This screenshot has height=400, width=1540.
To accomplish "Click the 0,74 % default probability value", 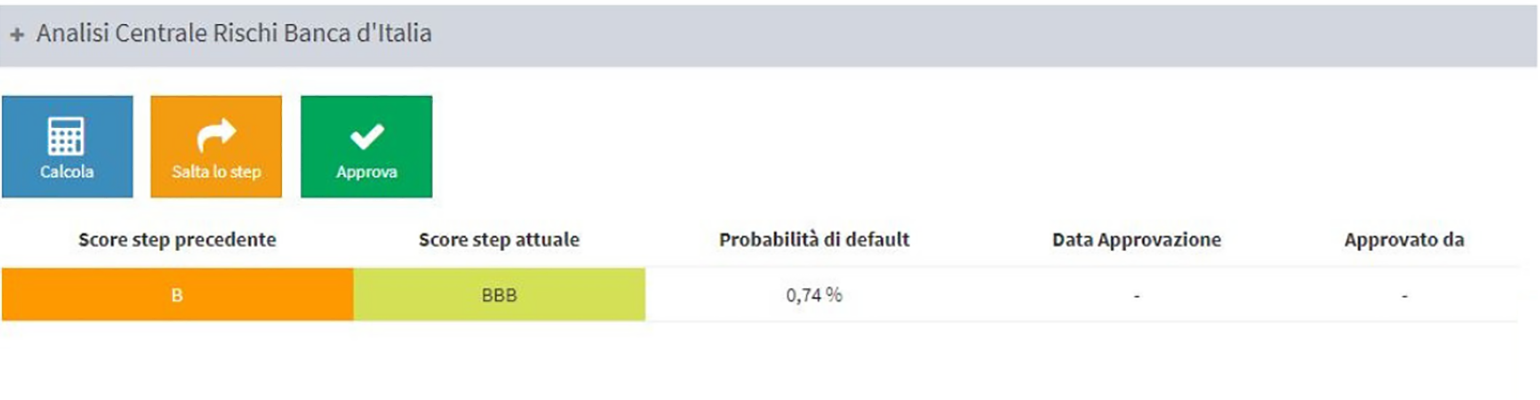I will tap(814, 295).
